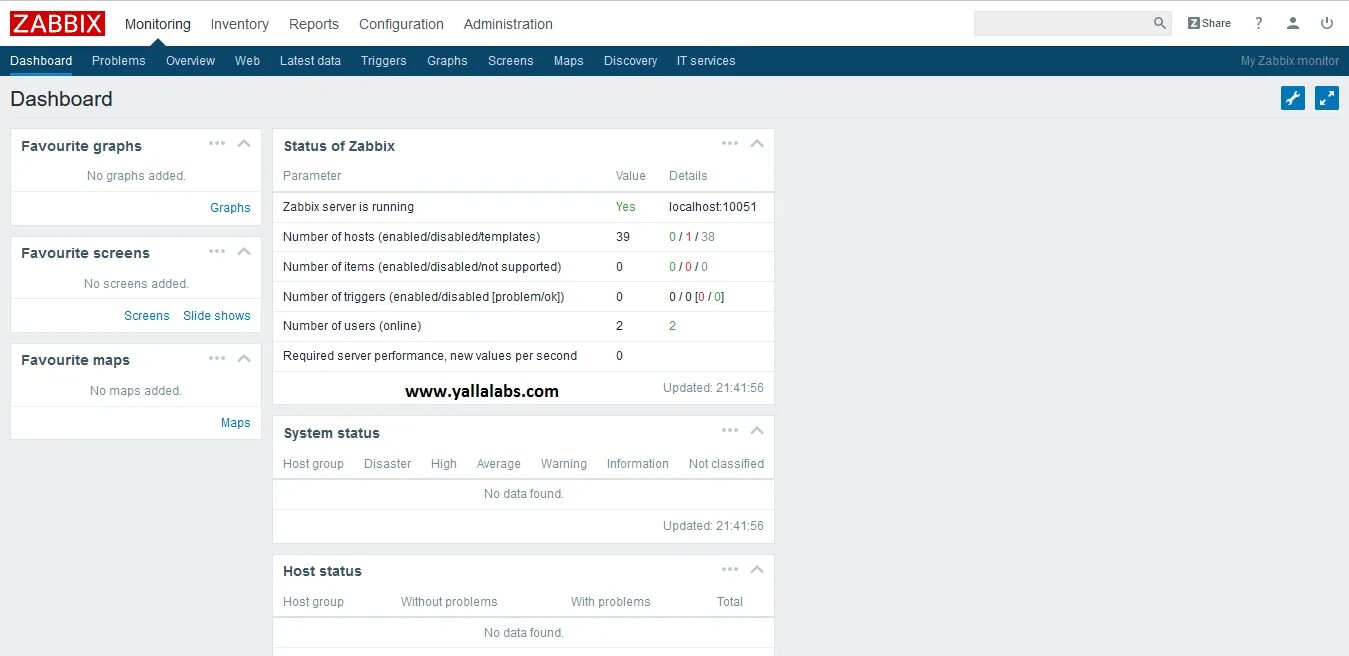Collapse the Favourite screens widget
1349x656 pixels.
click(244, 251)
